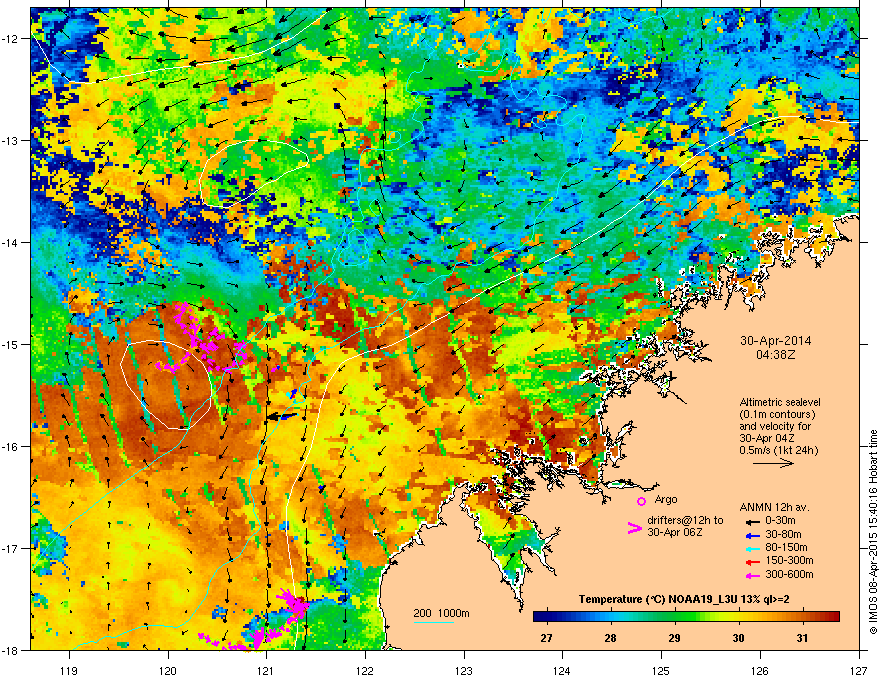This screenshot has height=680, width=880.
Task: Click the 'drifters@12h to' legend text
Action: [685, 520]
